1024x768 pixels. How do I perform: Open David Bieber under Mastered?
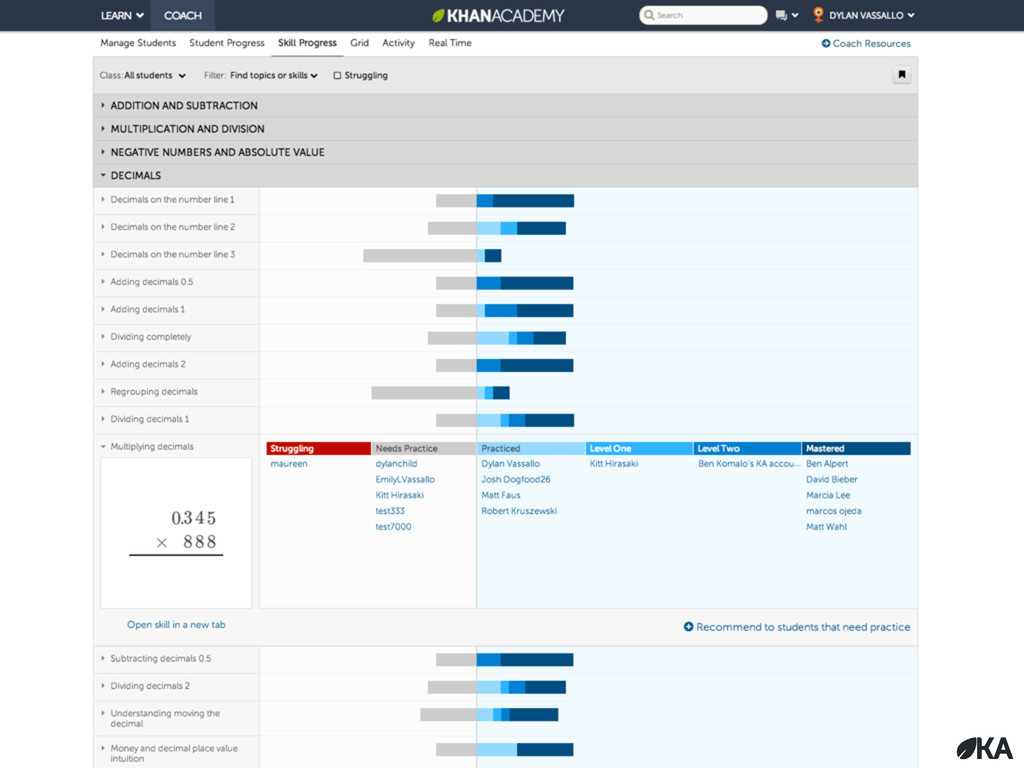tap(831, 479)
